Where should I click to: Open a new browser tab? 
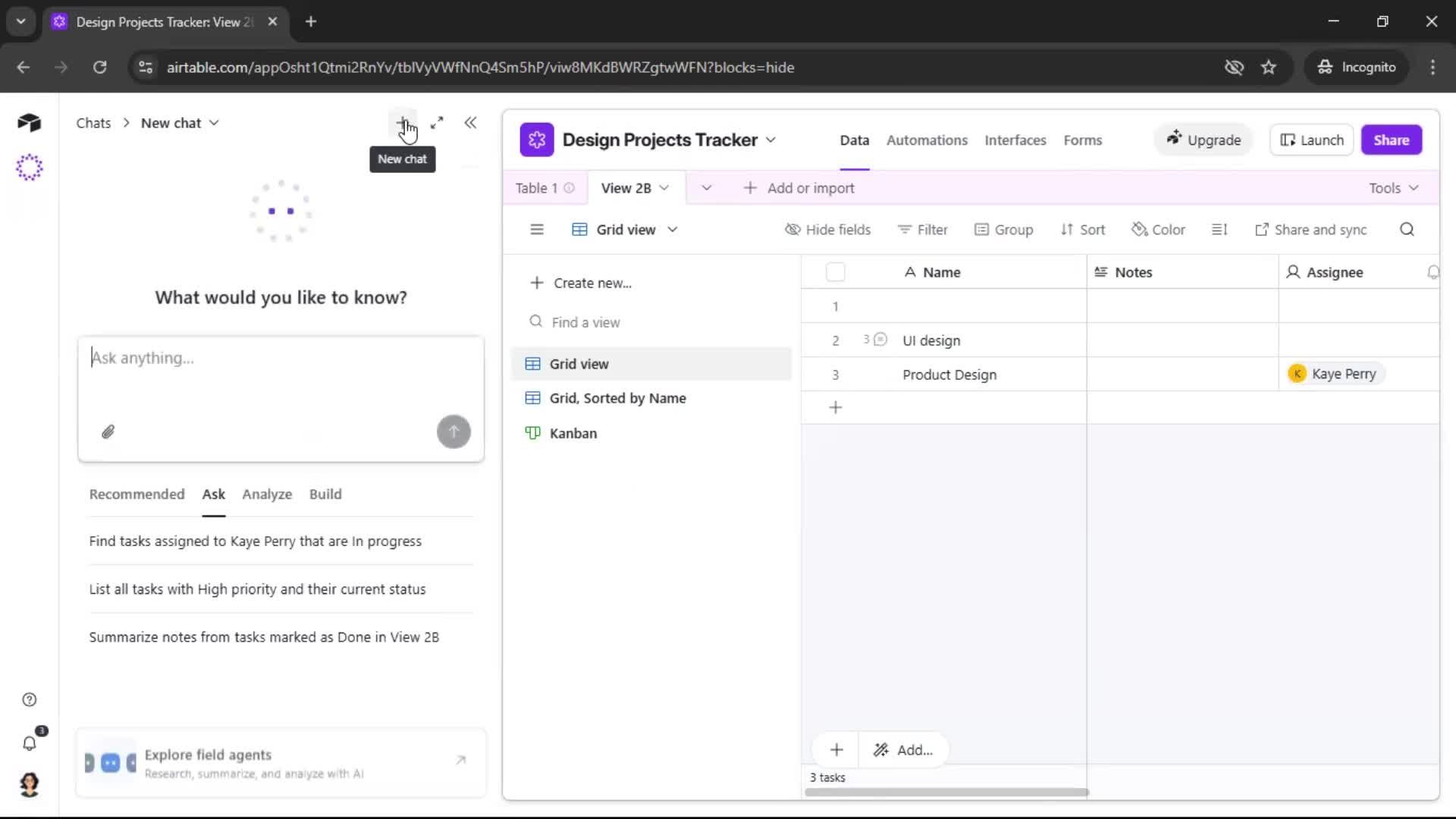[311, 21]
